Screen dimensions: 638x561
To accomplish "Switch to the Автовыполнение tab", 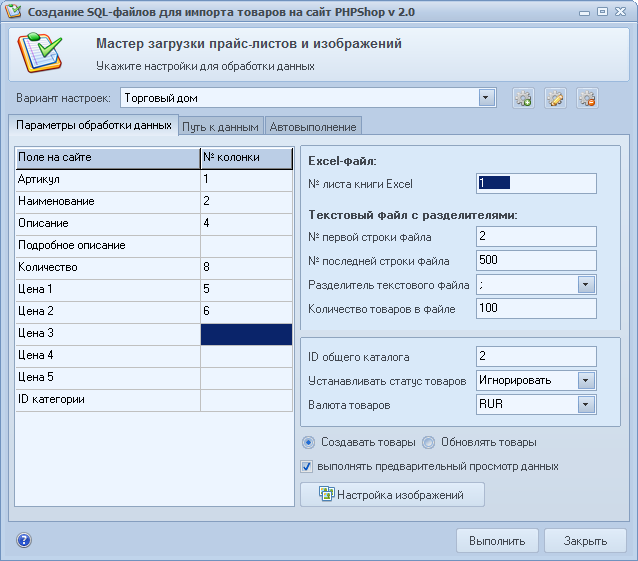I will tap(312, 127).
